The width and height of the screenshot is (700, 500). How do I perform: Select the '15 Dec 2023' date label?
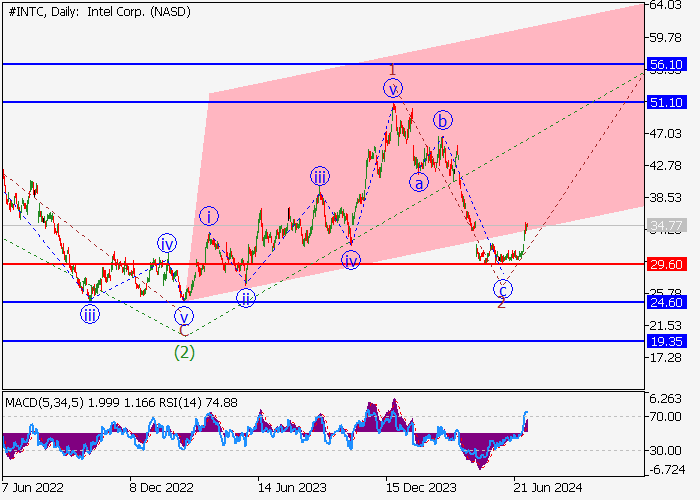(421, 487)
